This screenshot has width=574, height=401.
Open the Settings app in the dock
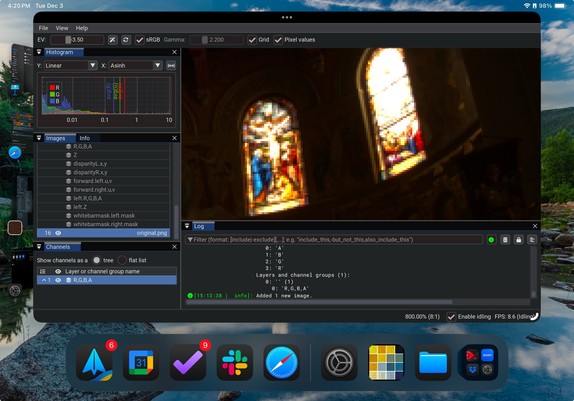[339, 363]
